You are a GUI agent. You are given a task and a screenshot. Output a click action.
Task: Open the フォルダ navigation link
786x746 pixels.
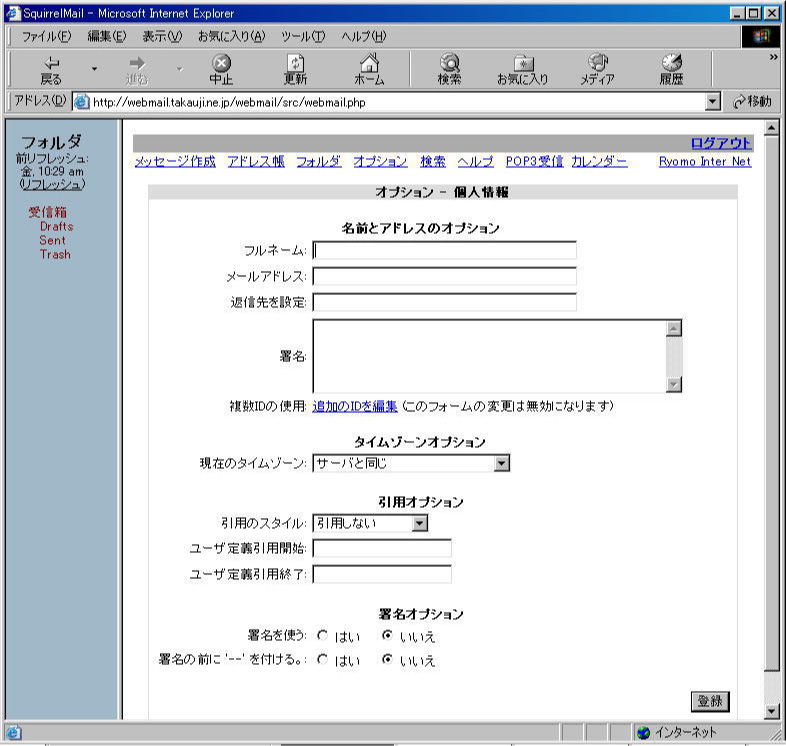(x=318, y=161)
